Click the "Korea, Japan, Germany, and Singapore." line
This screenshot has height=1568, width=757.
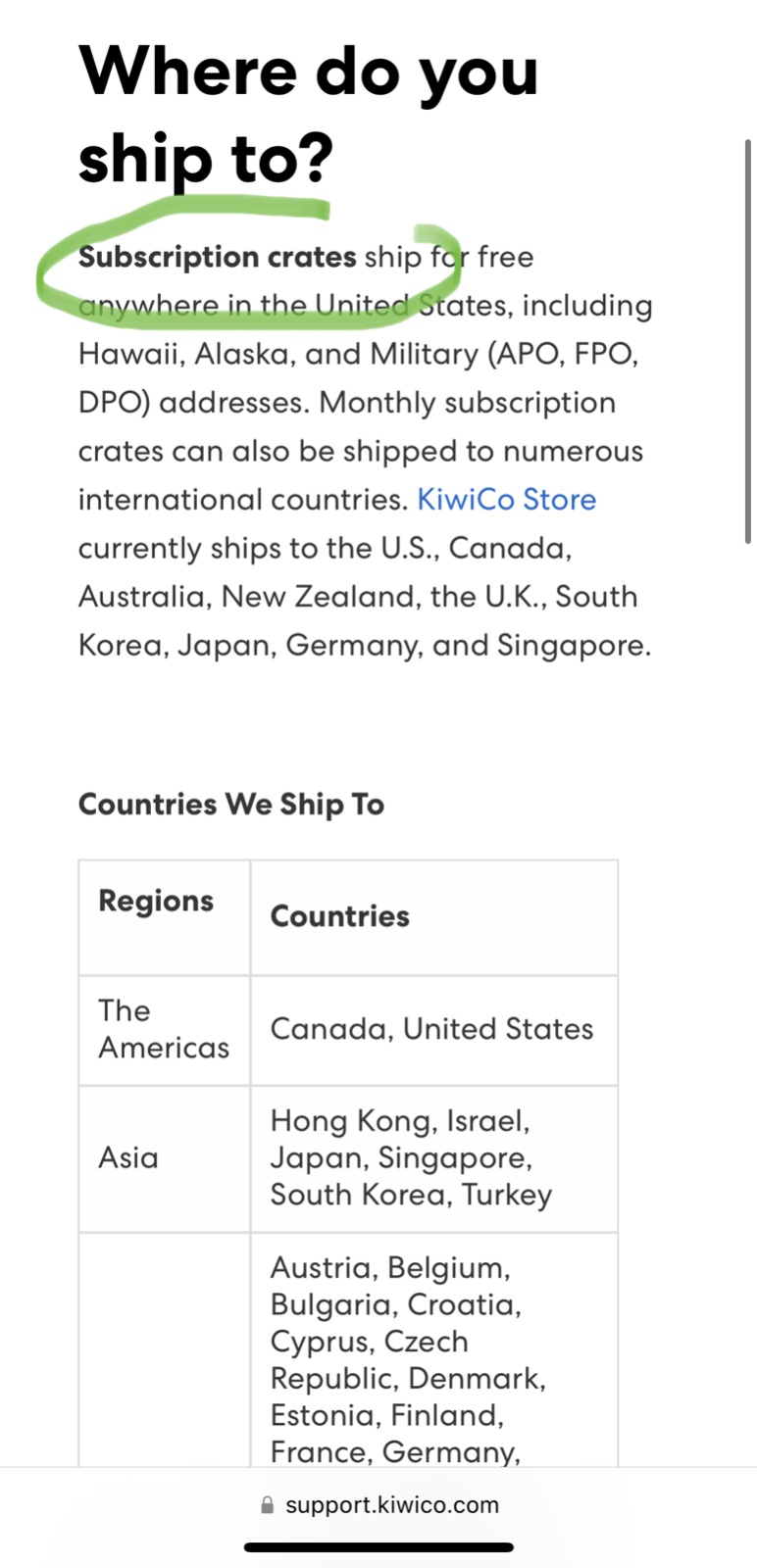point(364,646)
